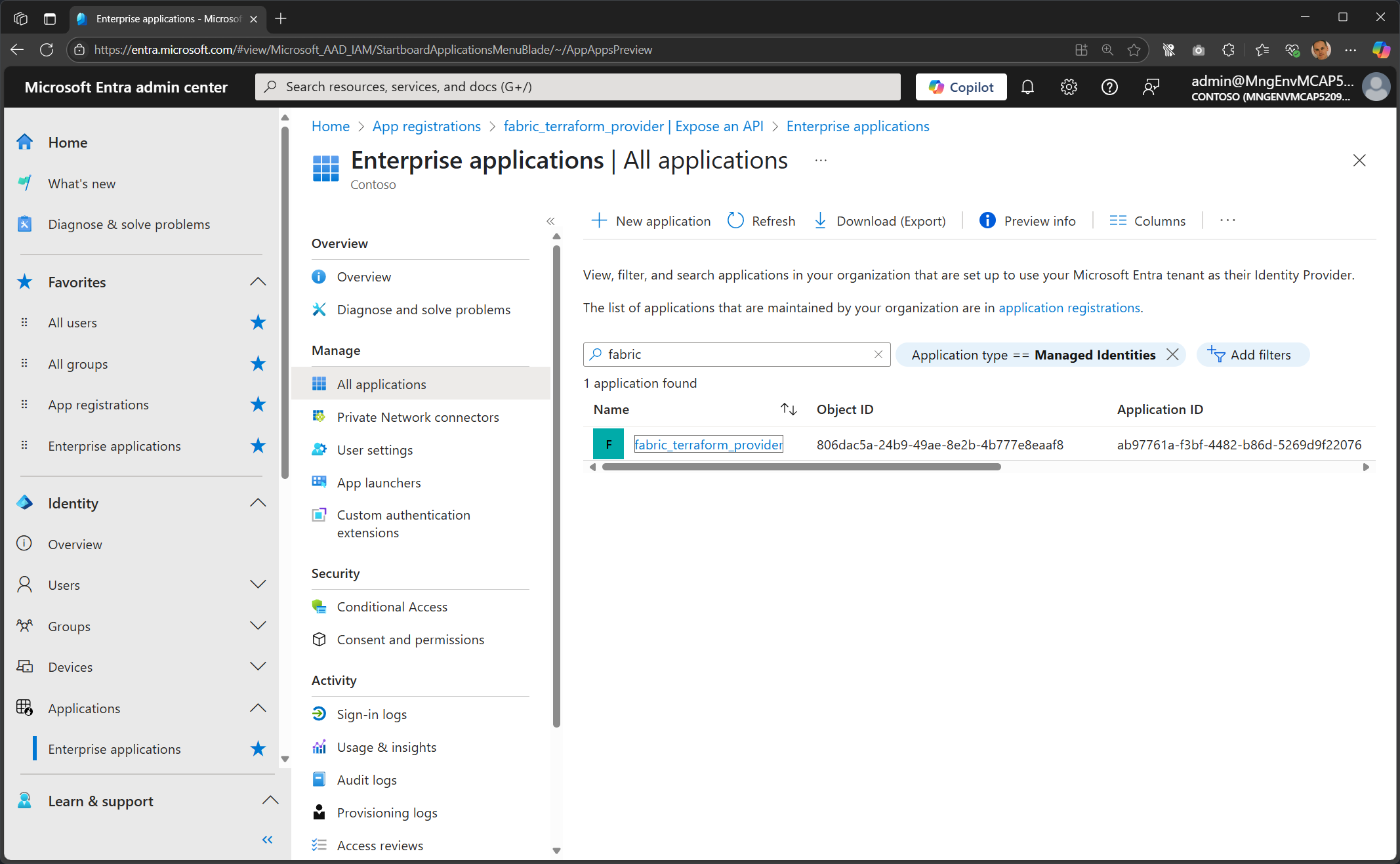Click the Help question mark icon
This screenshot has width=1400, height=864.
(1109, 87)
